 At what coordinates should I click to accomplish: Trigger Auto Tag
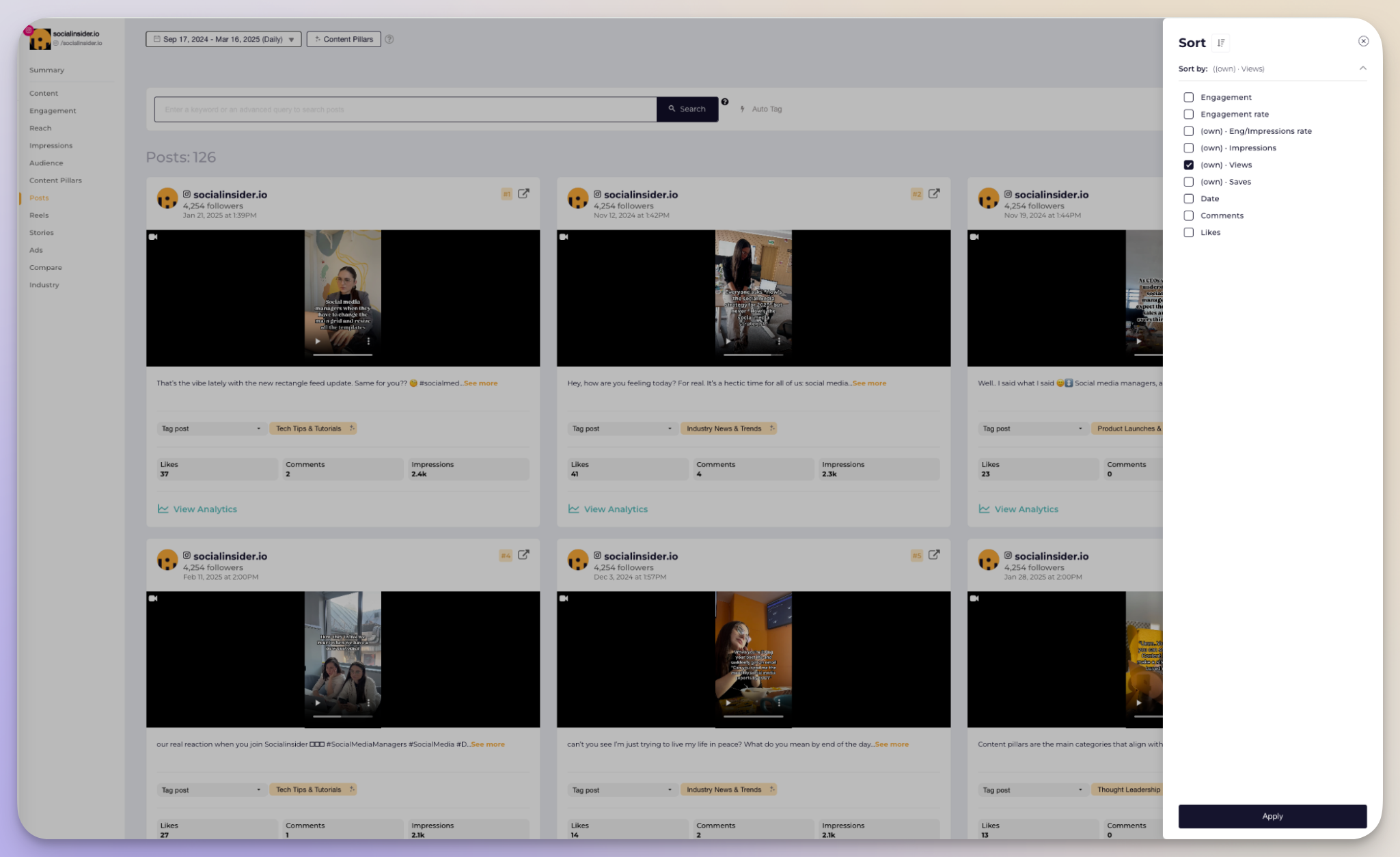(x=761, y=109)
